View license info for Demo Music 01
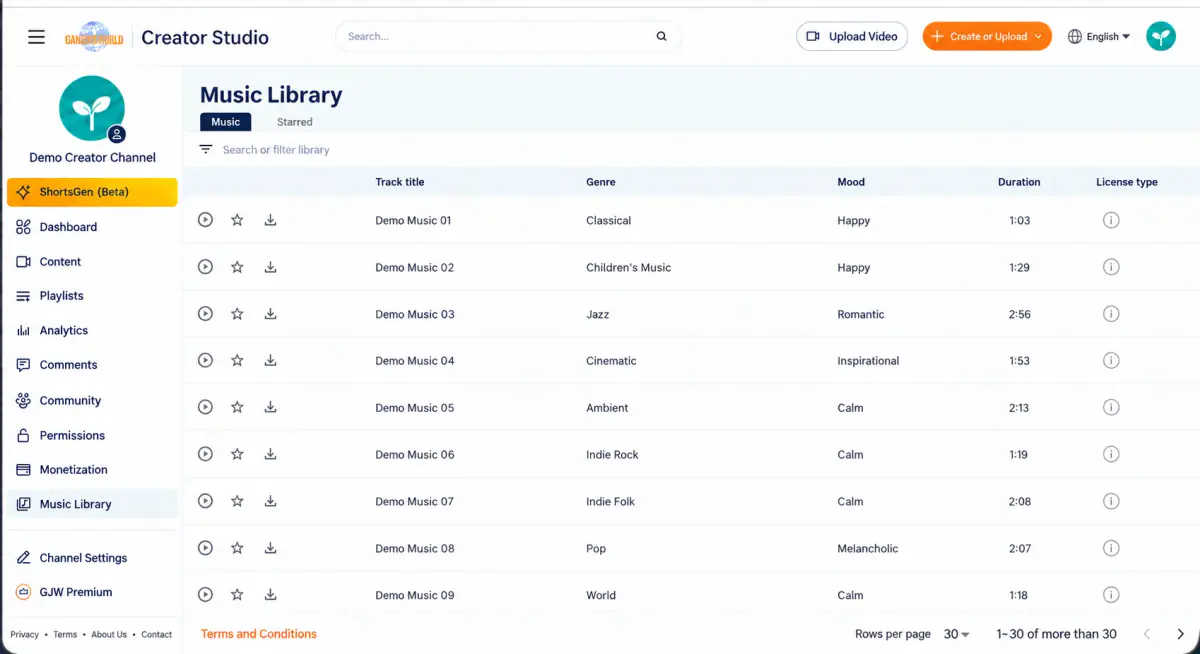This screenshot has height=654, width=1200. point(1110,220)
